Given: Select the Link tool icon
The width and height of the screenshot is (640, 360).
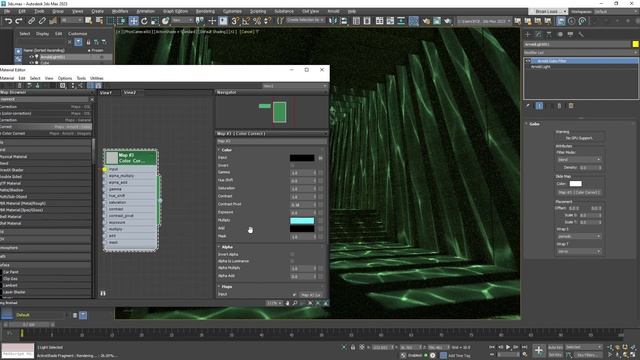Looking at the screenshot, I should click(x=32, y=21).
